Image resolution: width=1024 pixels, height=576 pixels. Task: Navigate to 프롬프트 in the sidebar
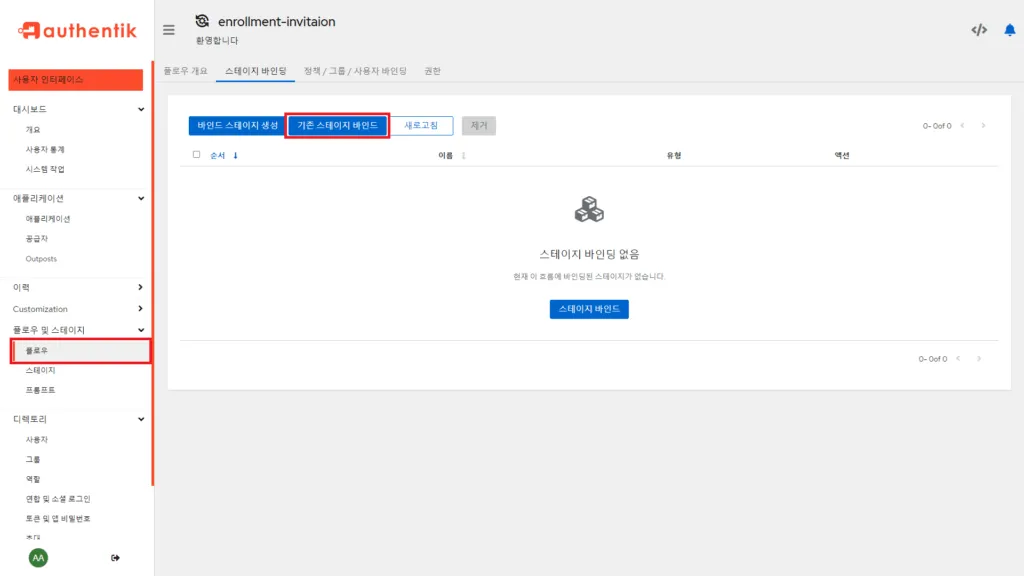tap(40, 390)
